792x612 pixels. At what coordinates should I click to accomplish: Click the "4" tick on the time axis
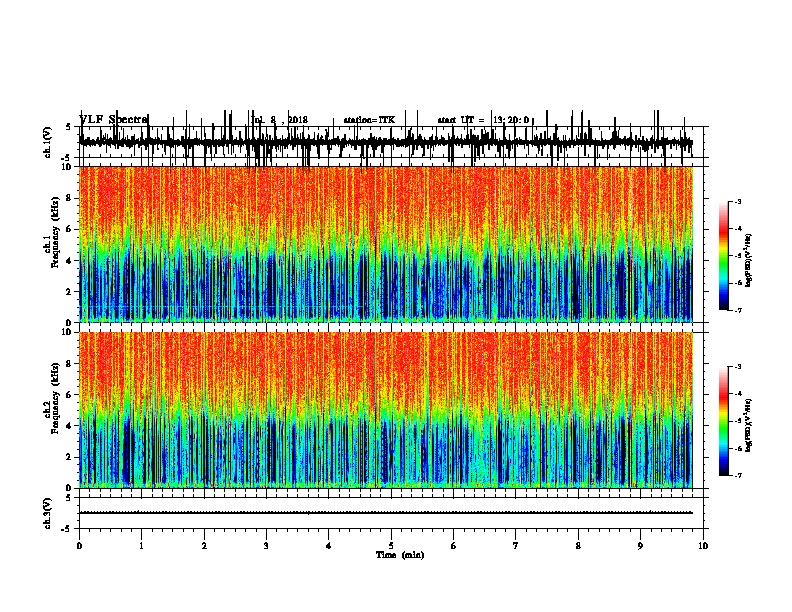coord(329,546)
